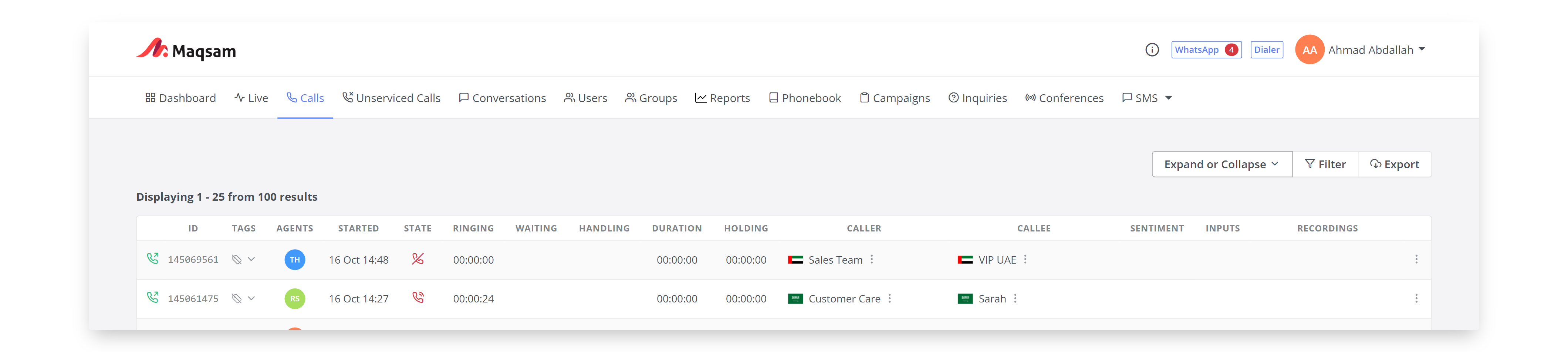Screen dimensions: 1568x352
Task: Click the outgoing call icon in the second row
Action: coord(152,298)
